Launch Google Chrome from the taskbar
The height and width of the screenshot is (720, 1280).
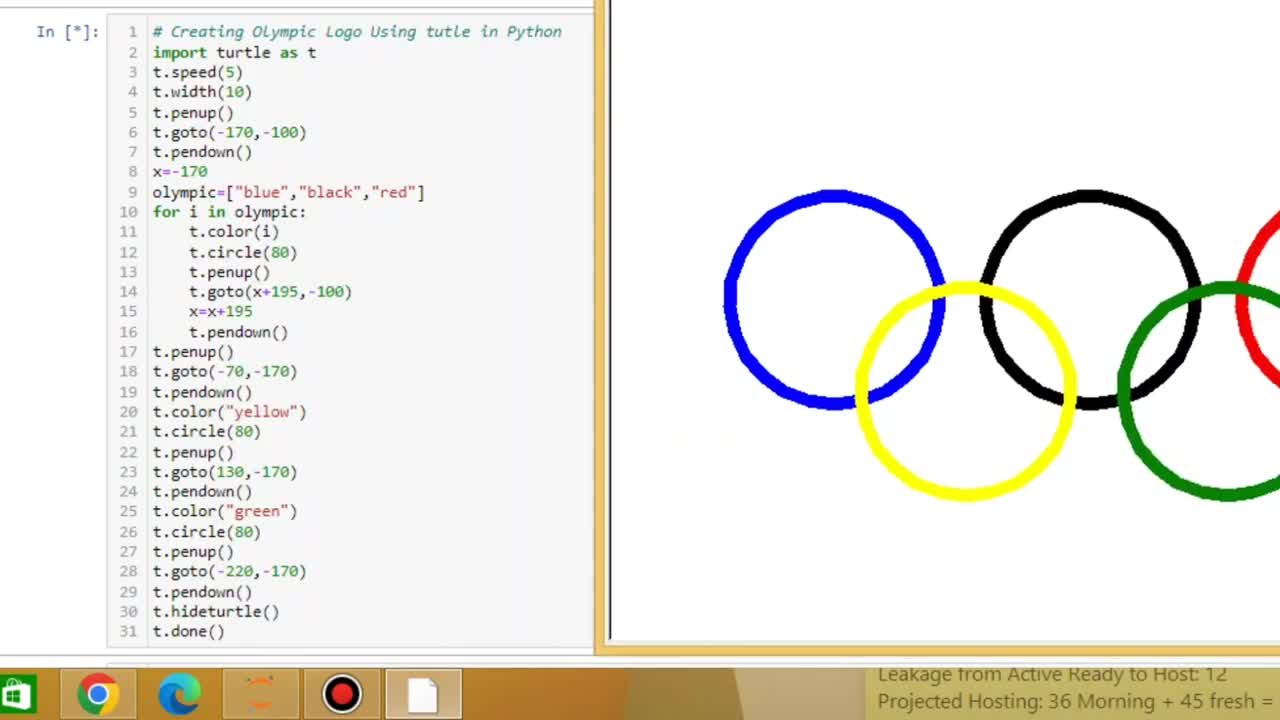point(98,694)
